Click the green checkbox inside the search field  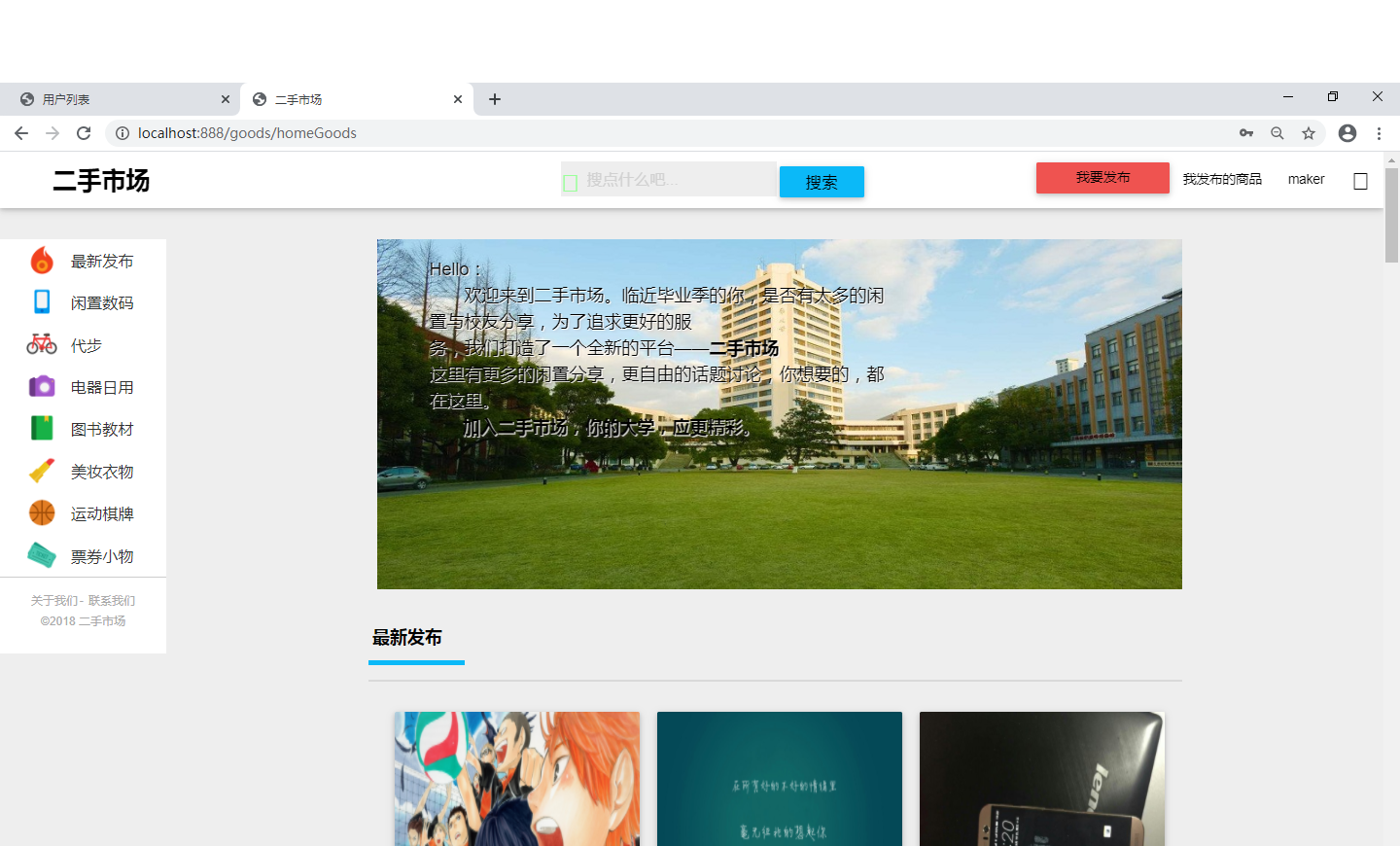[571, 182]
